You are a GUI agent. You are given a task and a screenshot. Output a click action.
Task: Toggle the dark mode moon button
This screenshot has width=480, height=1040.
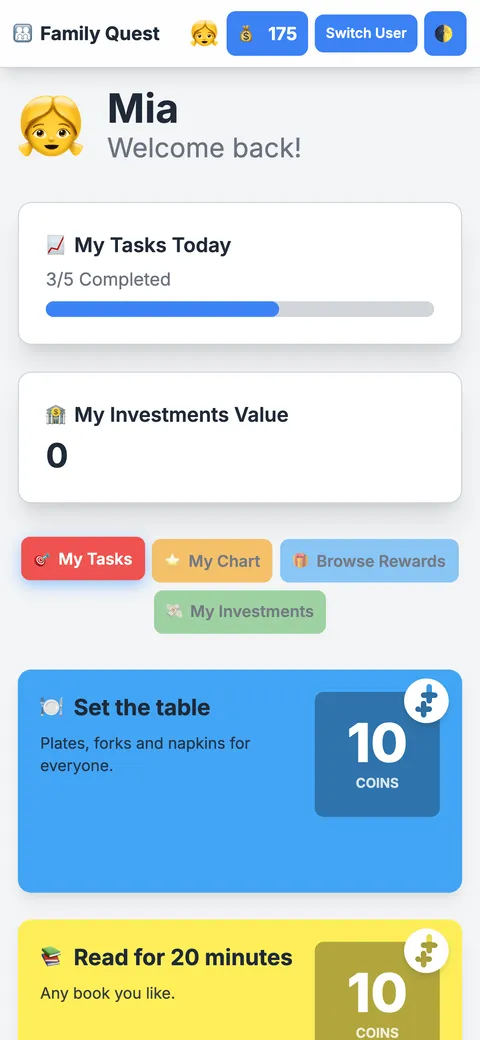tap(445, 33)
